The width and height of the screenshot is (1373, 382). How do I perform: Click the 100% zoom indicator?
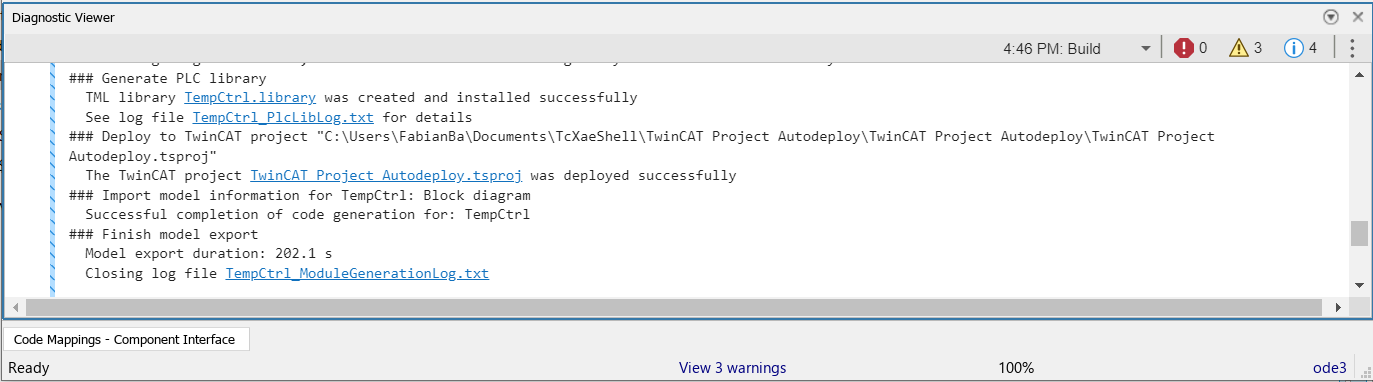coord(1016,368)
